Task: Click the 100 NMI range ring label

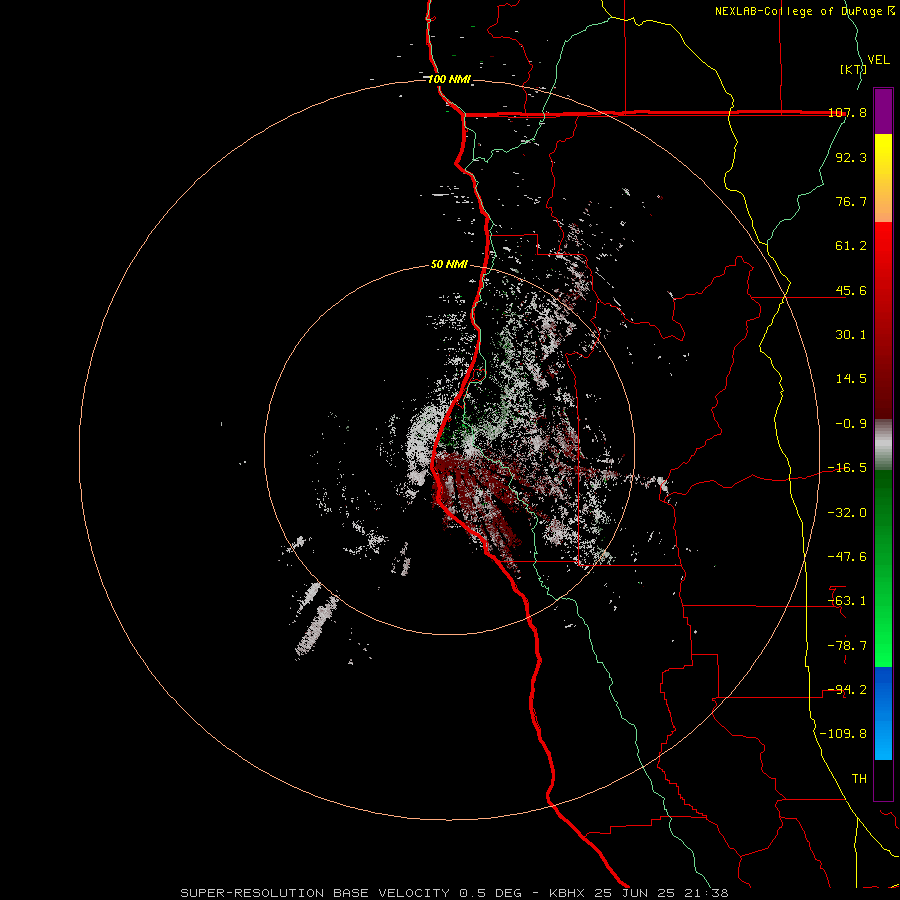Action: (x=449, y=79)
